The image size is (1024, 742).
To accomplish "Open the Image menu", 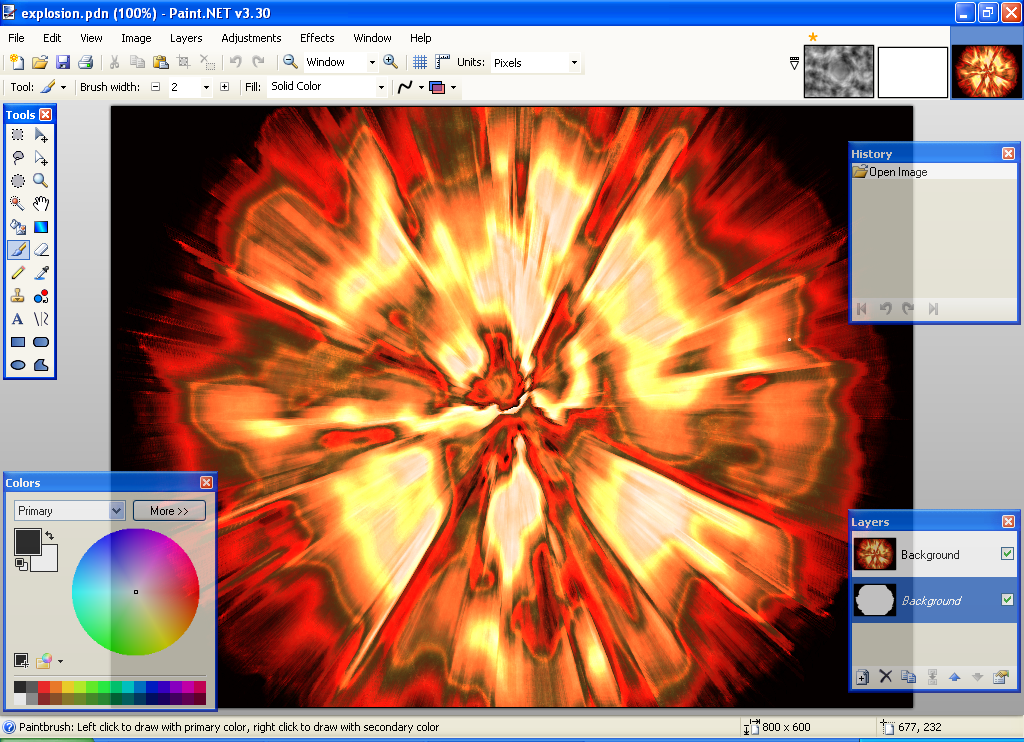I will click(136, 38).
